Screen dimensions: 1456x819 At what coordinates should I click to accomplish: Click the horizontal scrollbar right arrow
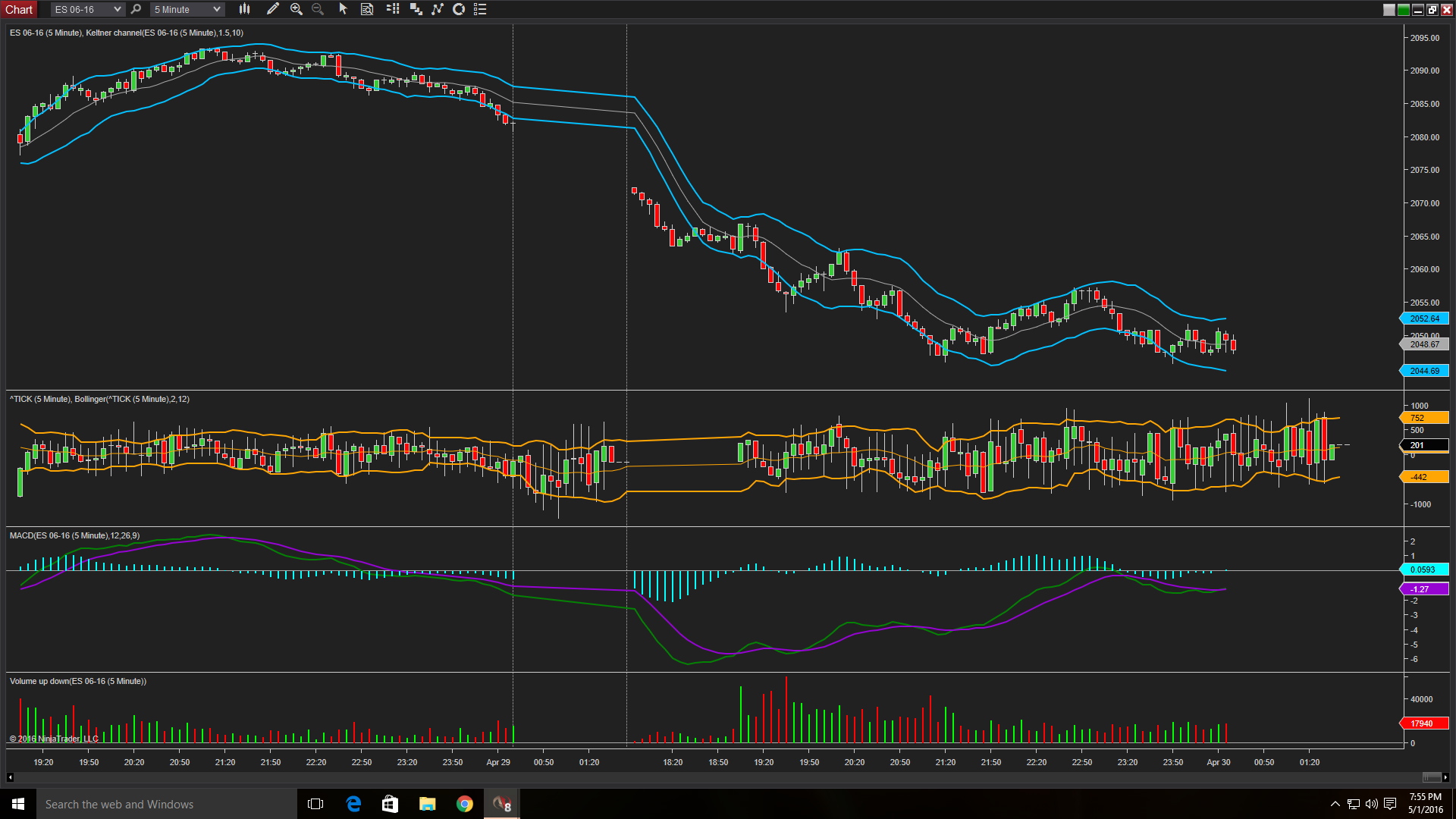click(1445, 777)
